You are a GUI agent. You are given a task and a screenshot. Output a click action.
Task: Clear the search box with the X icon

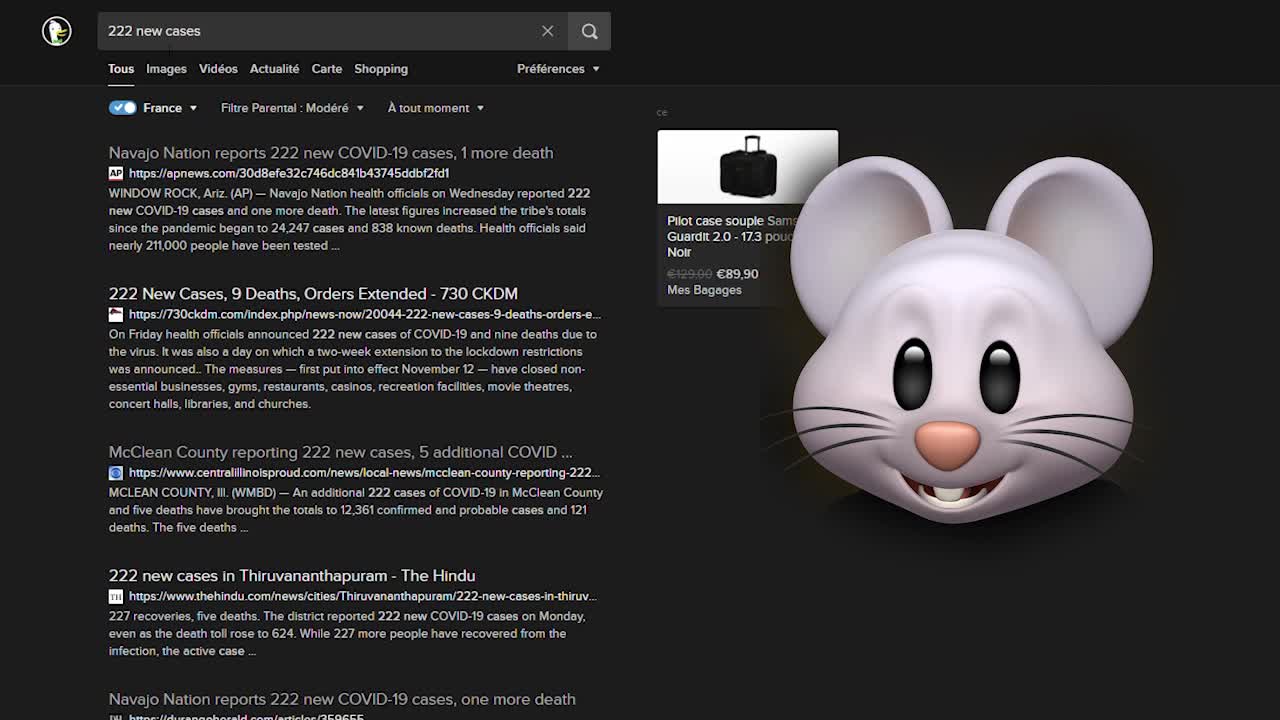[x=547, y=31]
